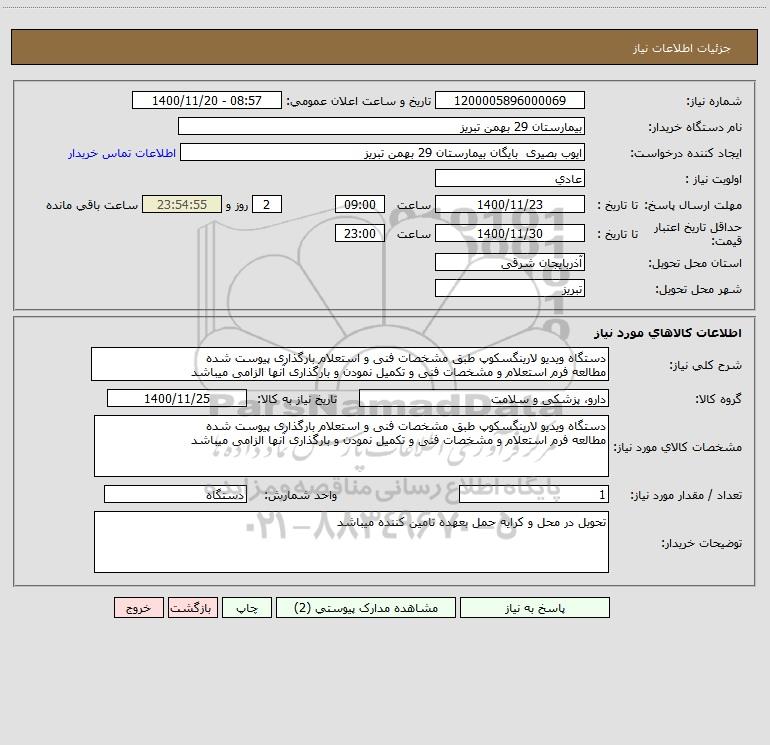Click the شهر محل تحویل label

coord(699,289)
